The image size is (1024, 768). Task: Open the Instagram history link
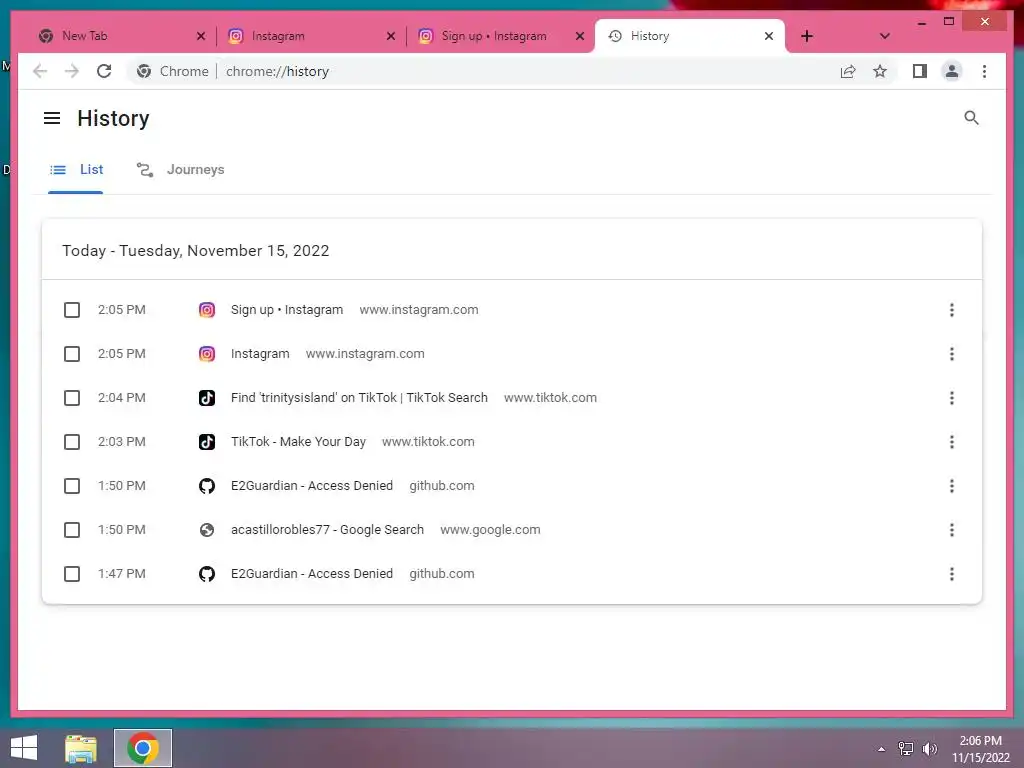(x=260, y=354)
